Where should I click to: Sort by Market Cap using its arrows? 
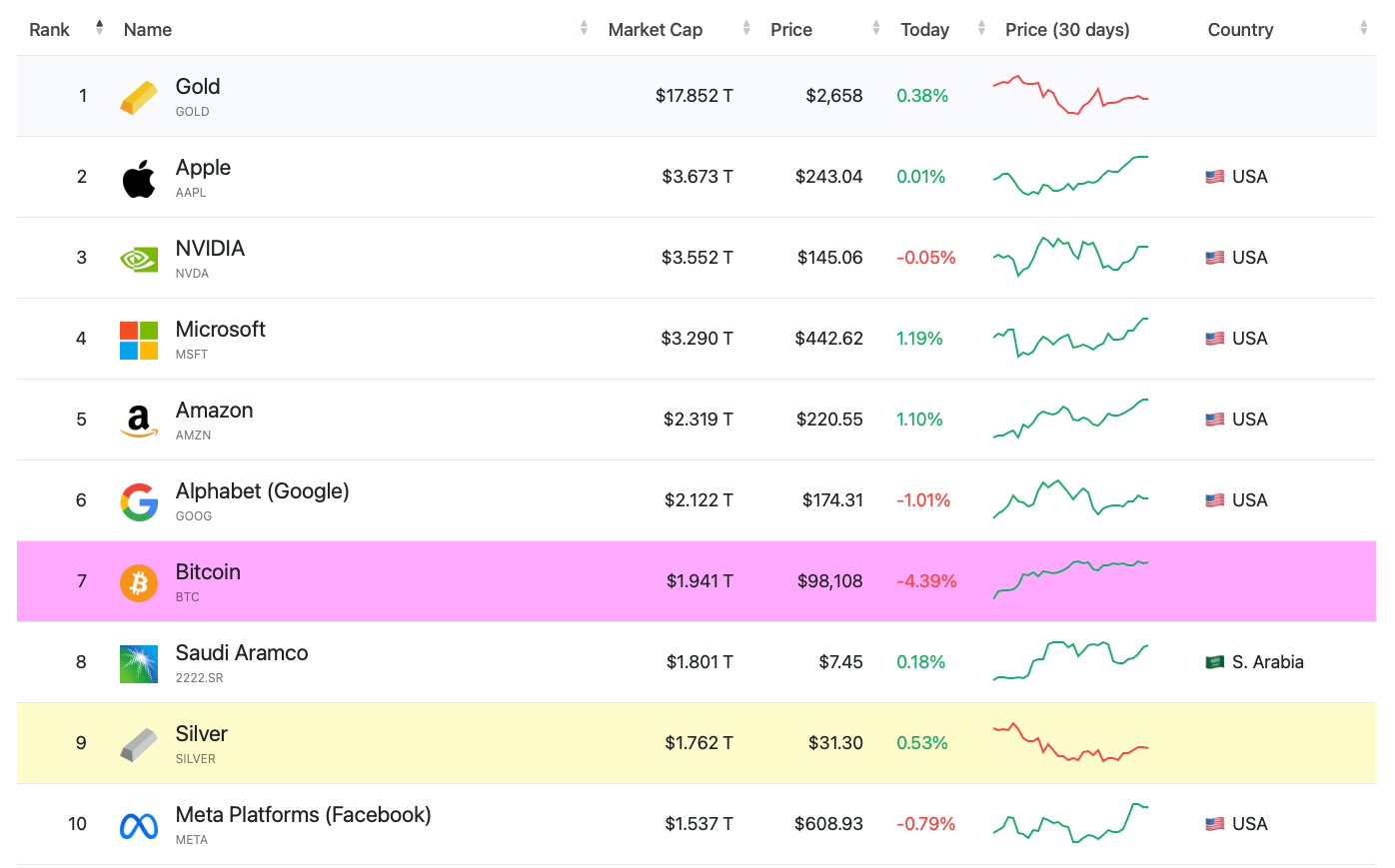click(746, 28)
